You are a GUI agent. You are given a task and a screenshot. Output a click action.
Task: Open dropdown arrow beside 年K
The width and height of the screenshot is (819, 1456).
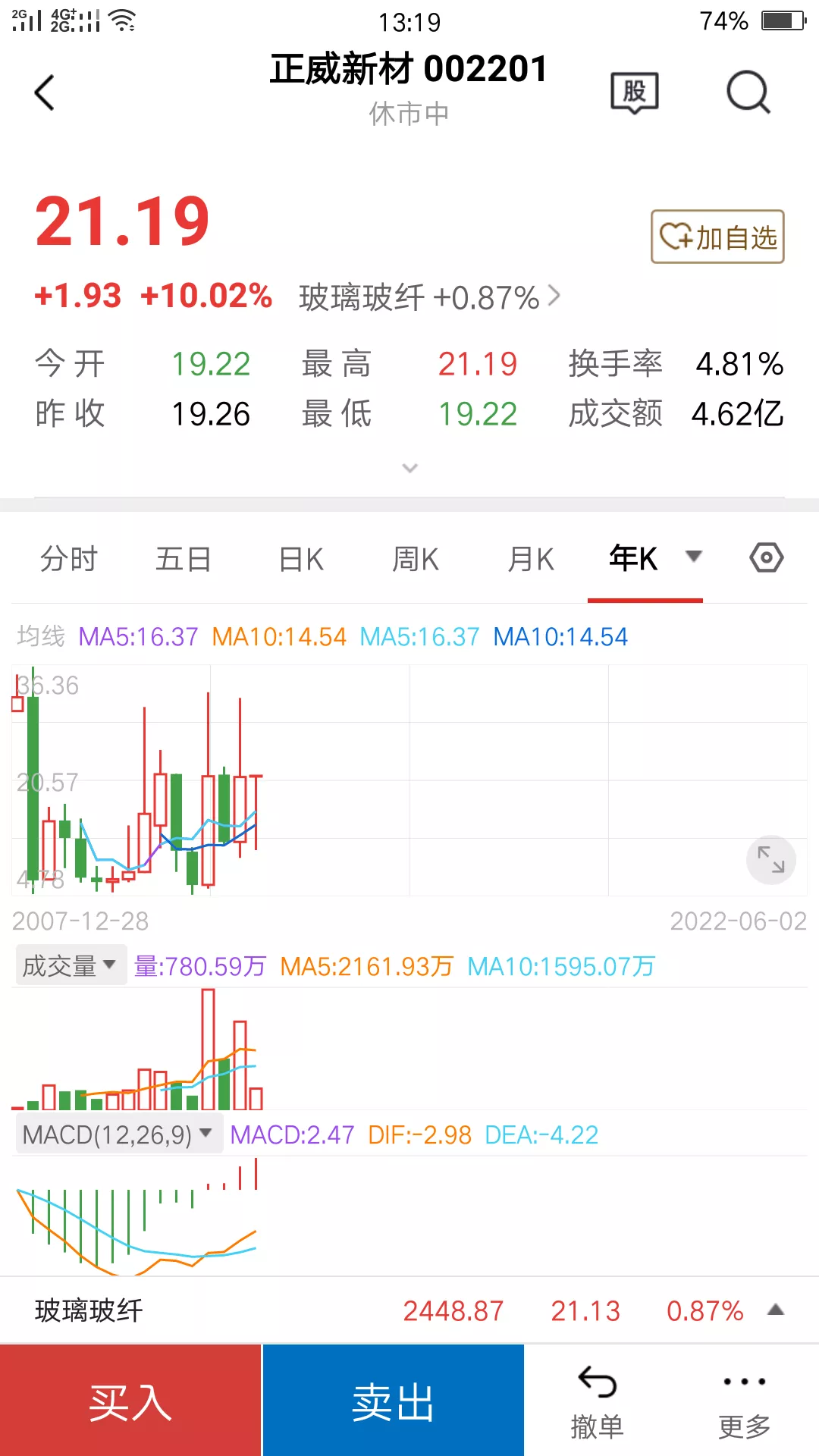coord(693,557)
